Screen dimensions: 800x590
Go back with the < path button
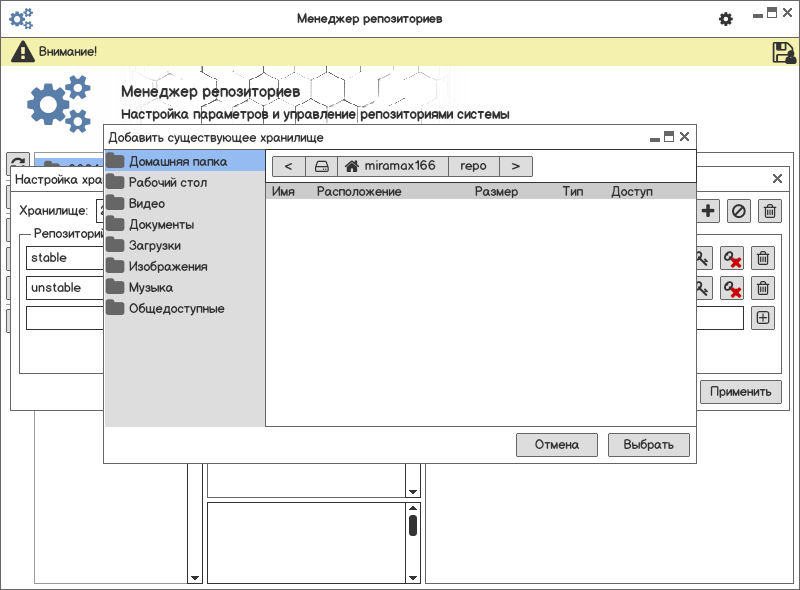289,166
